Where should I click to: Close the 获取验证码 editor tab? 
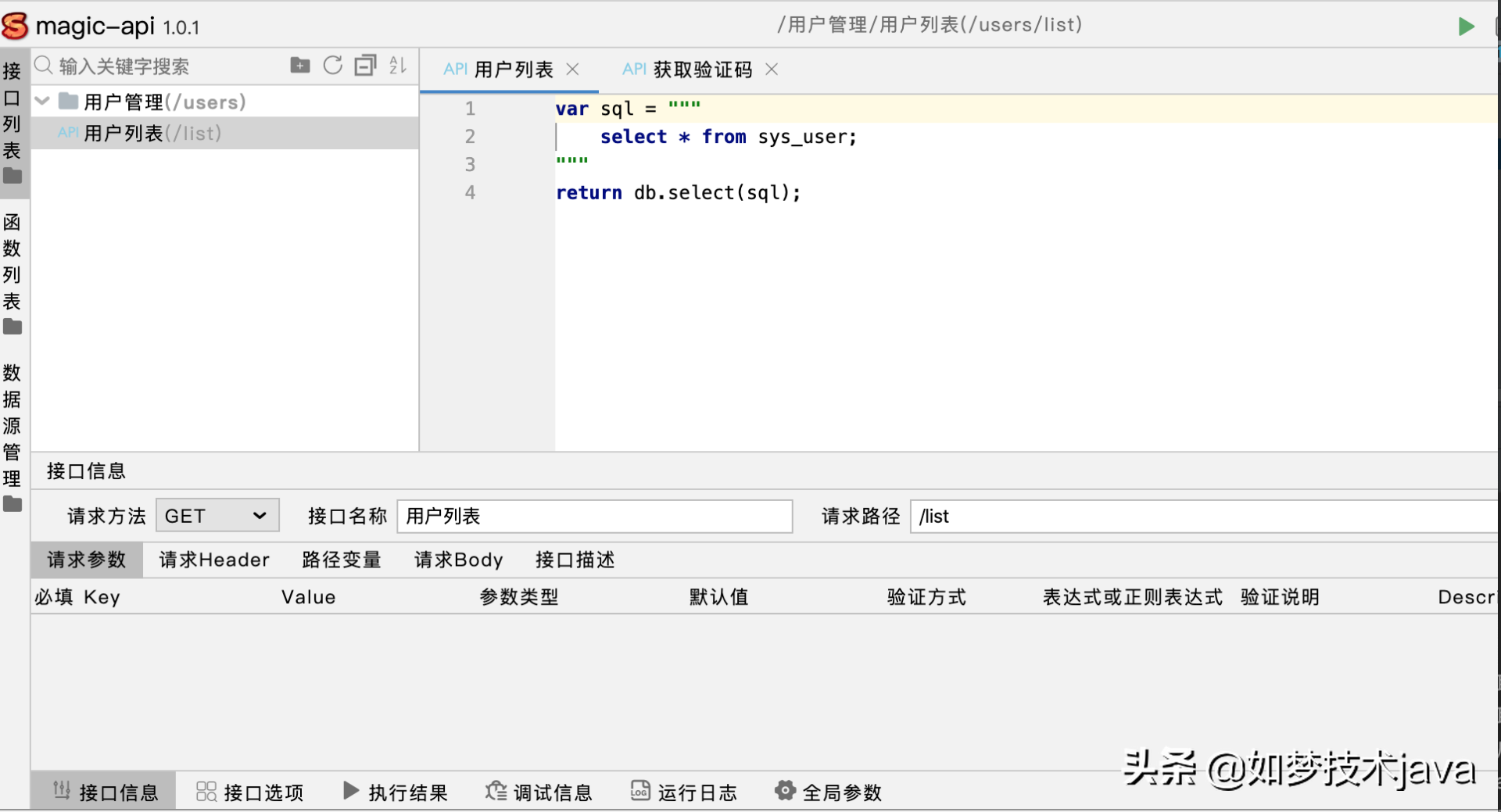(x=772, y=70)
